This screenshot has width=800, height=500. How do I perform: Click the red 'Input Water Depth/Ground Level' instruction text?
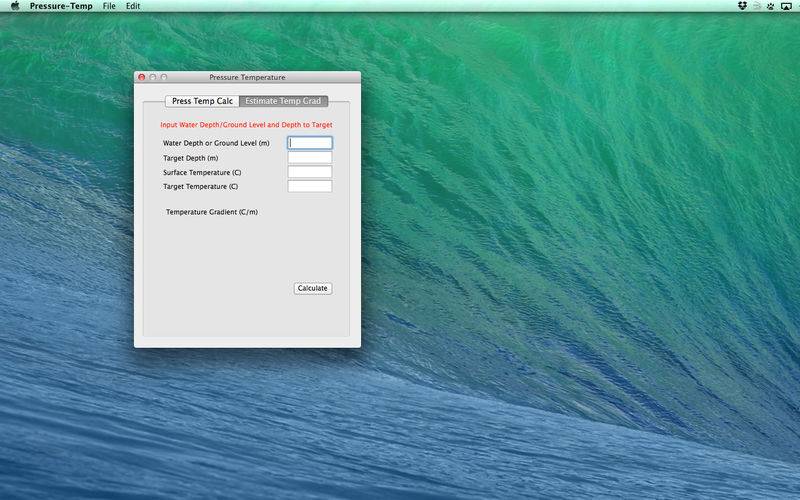pyautogui.click(x=246, y=124)
